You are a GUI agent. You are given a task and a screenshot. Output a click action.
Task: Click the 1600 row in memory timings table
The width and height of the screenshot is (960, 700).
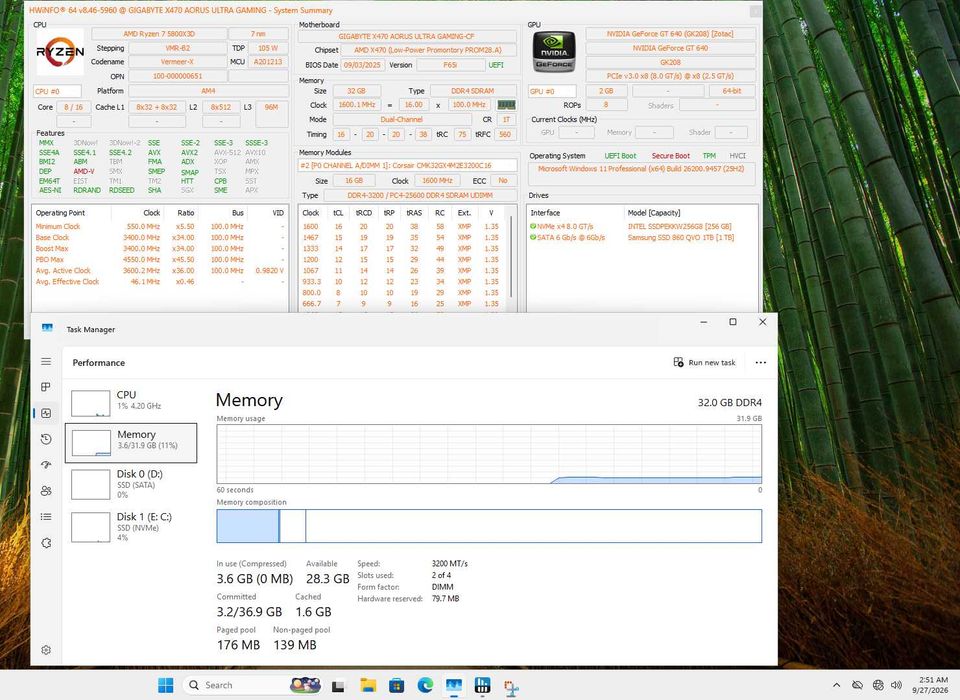[x=401, y=226]
